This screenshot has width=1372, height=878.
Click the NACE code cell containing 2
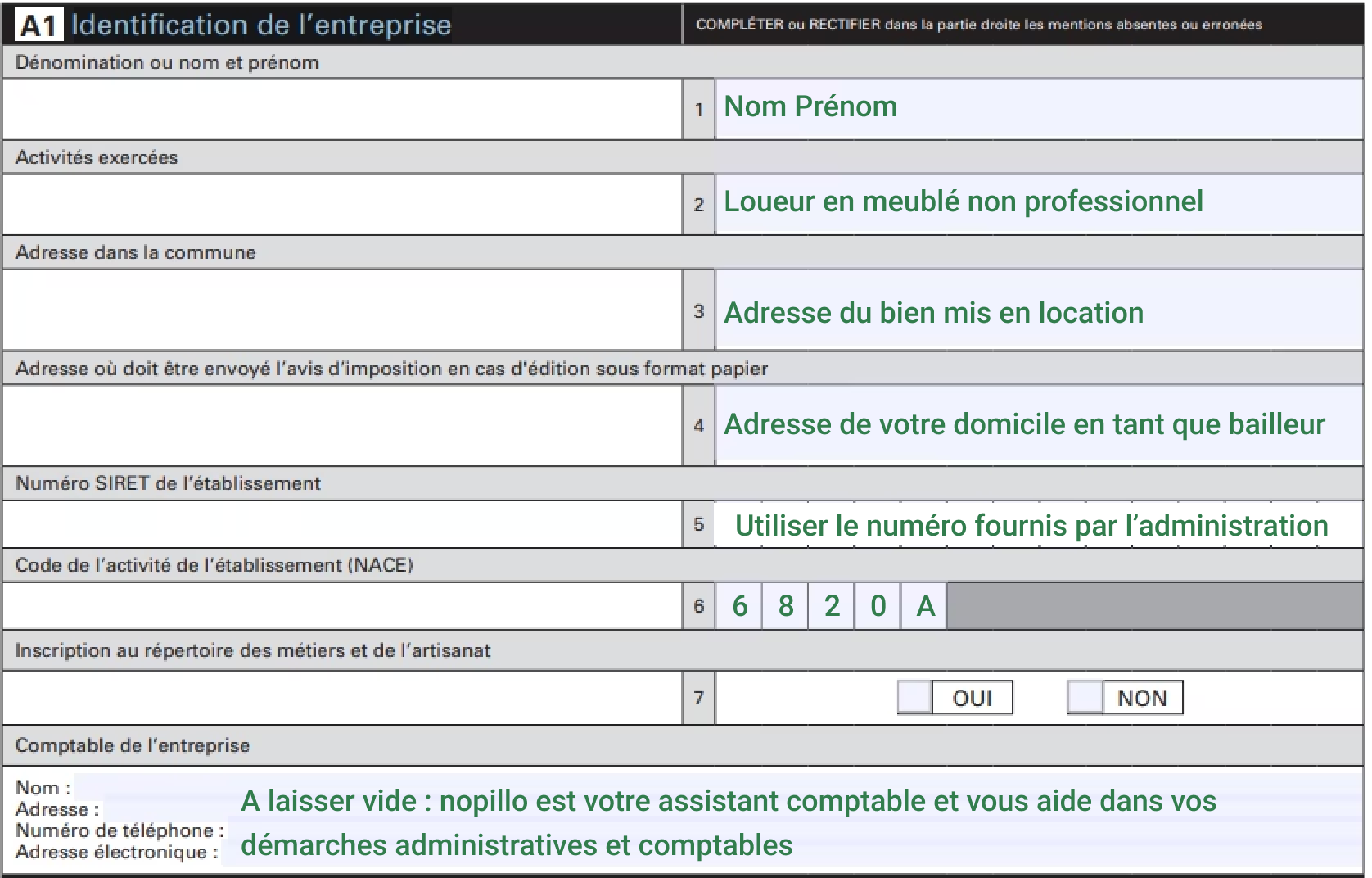831,606
